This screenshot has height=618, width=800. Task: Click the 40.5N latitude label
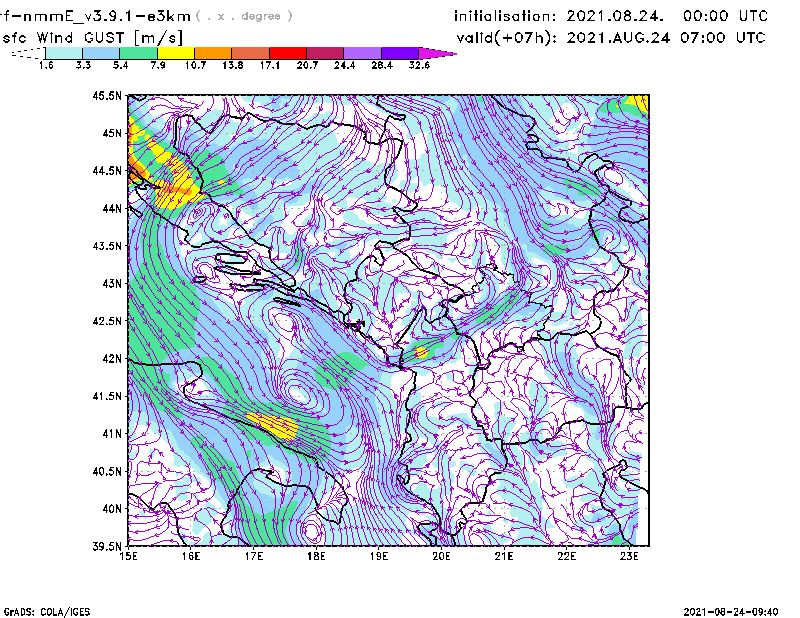[107, 471]
